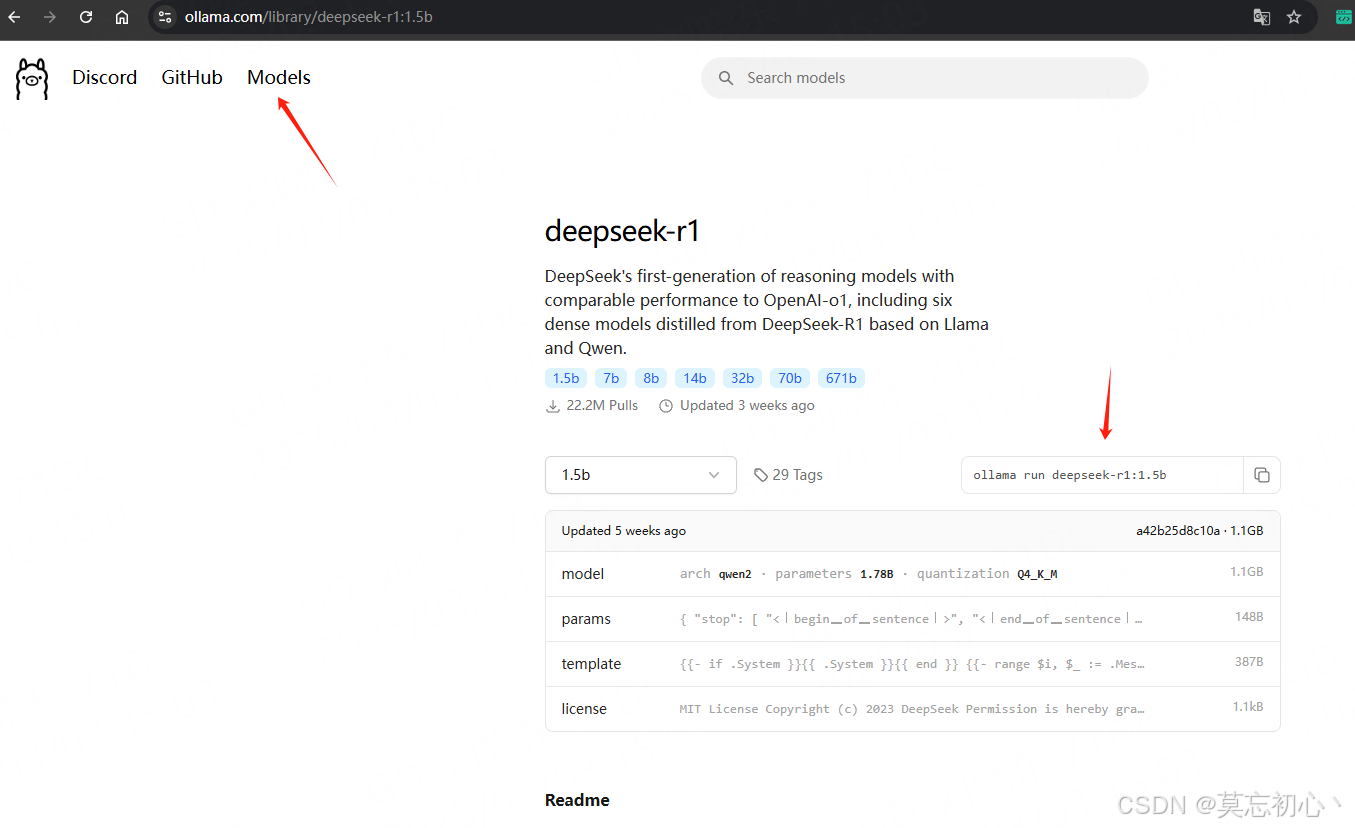Select the 14b size tag

[x=695, y=378]
